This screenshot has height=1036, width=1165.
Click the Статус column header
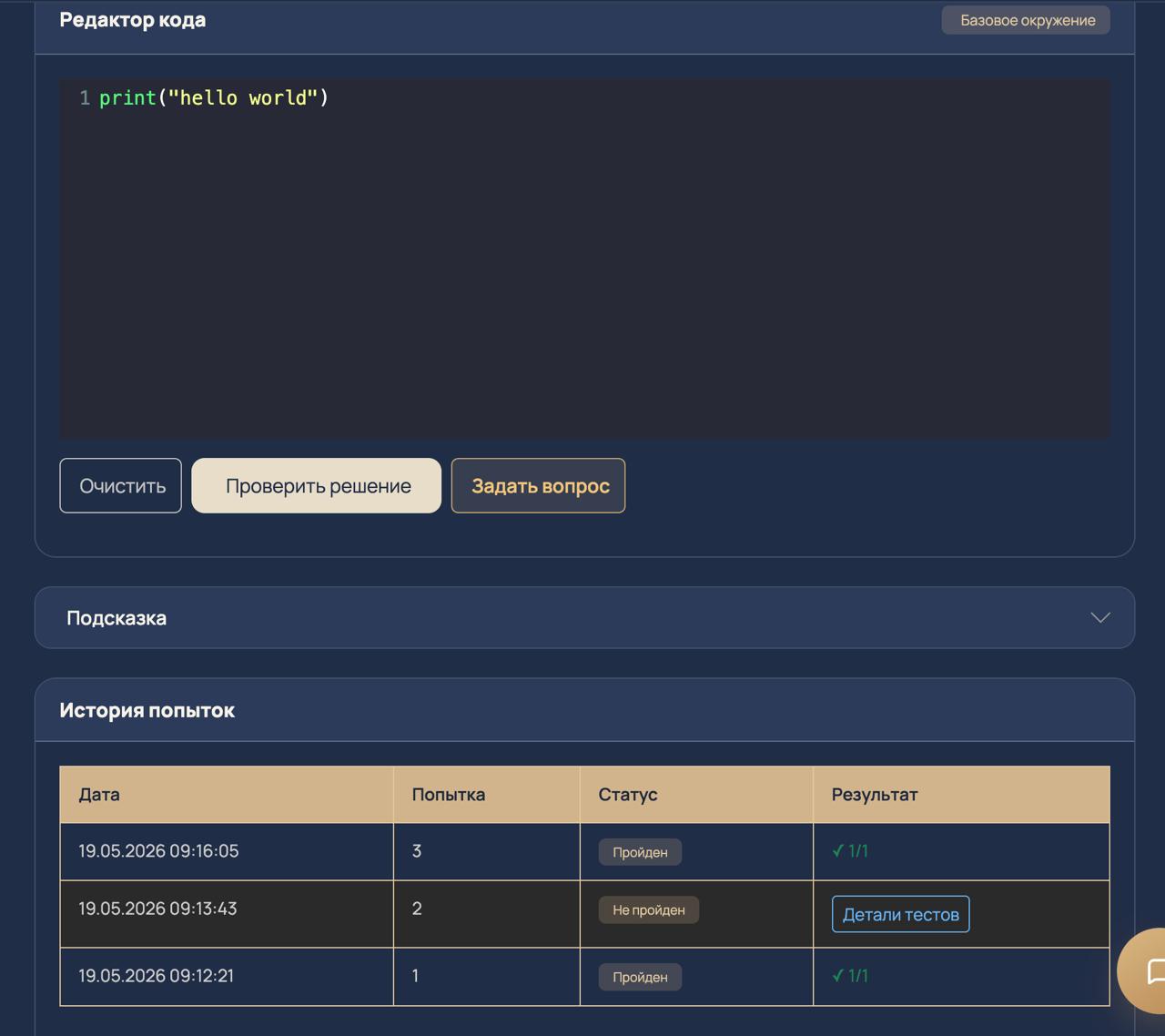click(x=696, y=795)
